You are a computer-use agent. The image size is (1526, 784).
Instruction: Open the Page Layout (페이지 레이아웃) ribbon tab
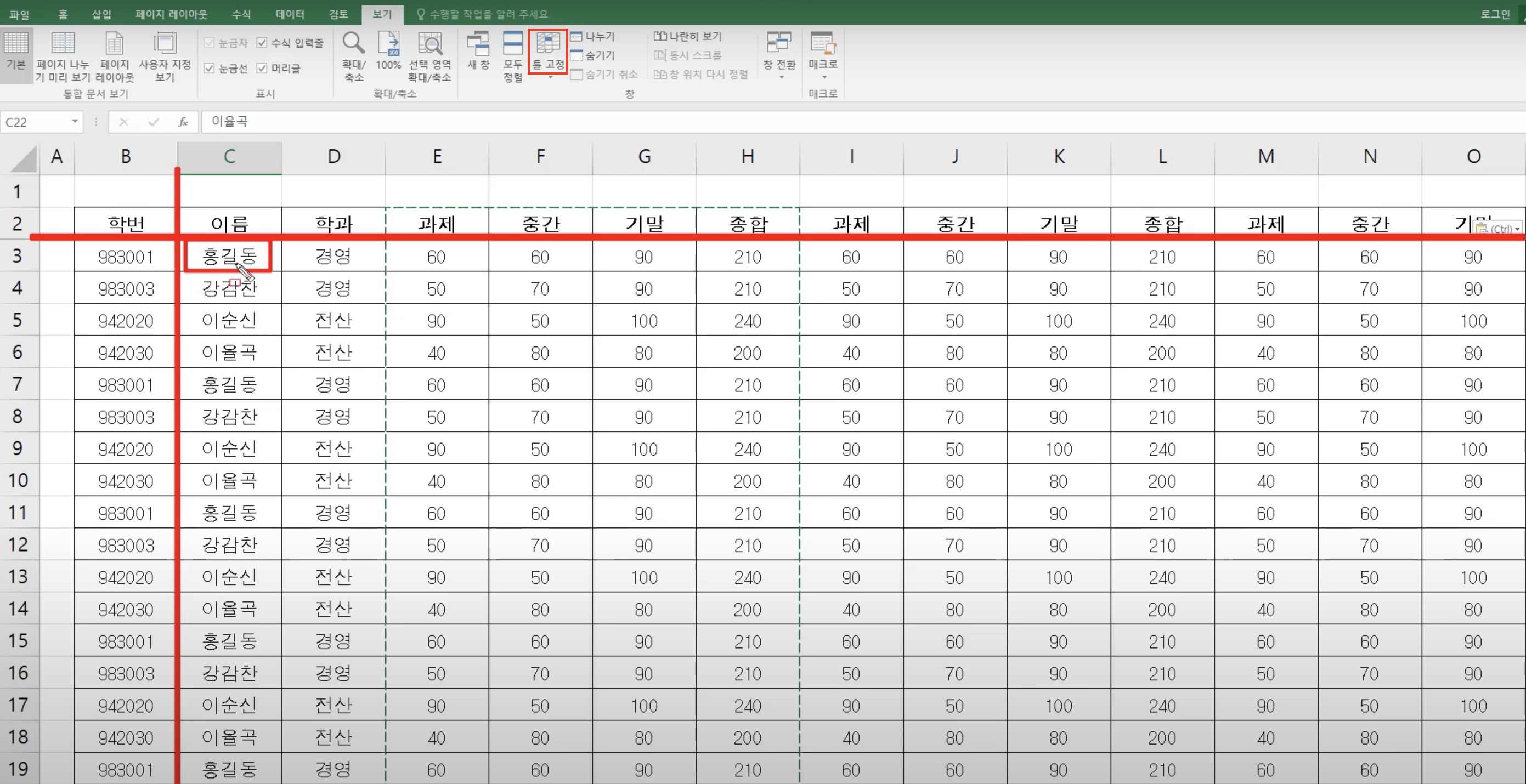[171, 14]
